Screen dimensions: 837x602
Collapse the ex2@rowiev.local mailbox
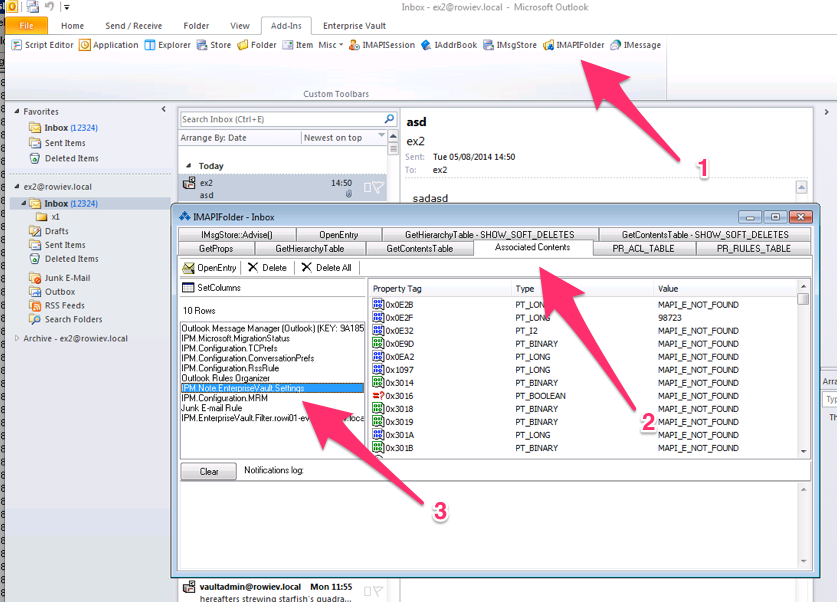17,186
